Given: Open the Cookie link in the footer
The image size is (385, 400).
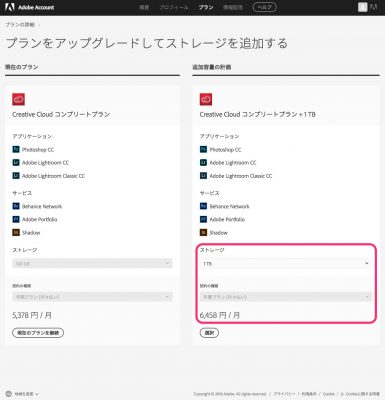Looking at the screenshot, I should coord(329,394).
